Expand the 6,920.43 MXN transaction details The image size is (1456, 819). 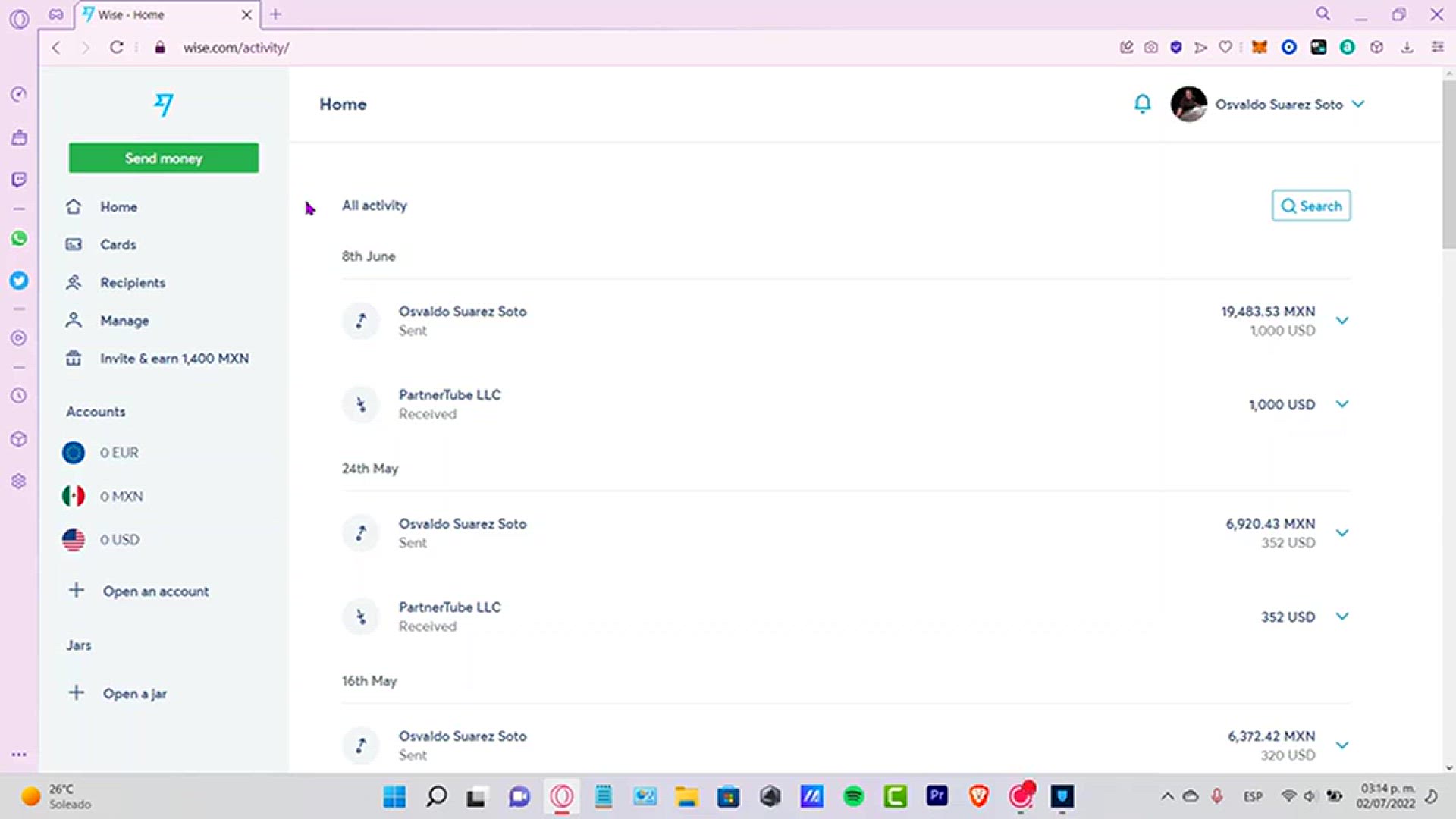1342,533
